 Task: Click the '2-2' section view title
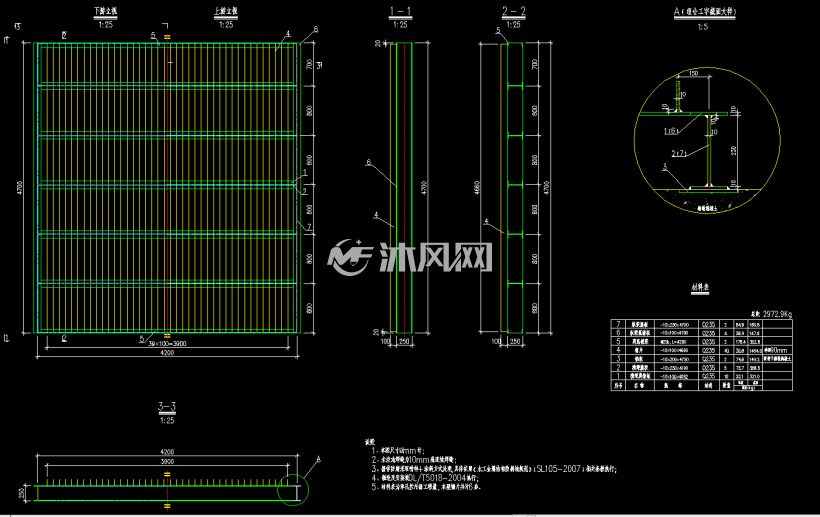(514, 11)
